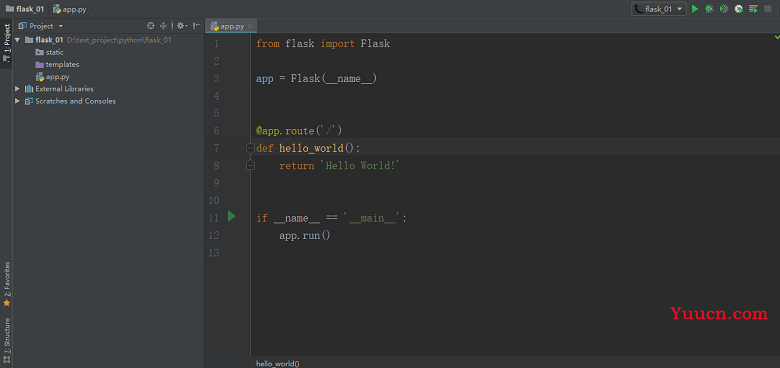Close the app.py editor tab
This screenshot has width=780, height=368.
tap(250, 26)
